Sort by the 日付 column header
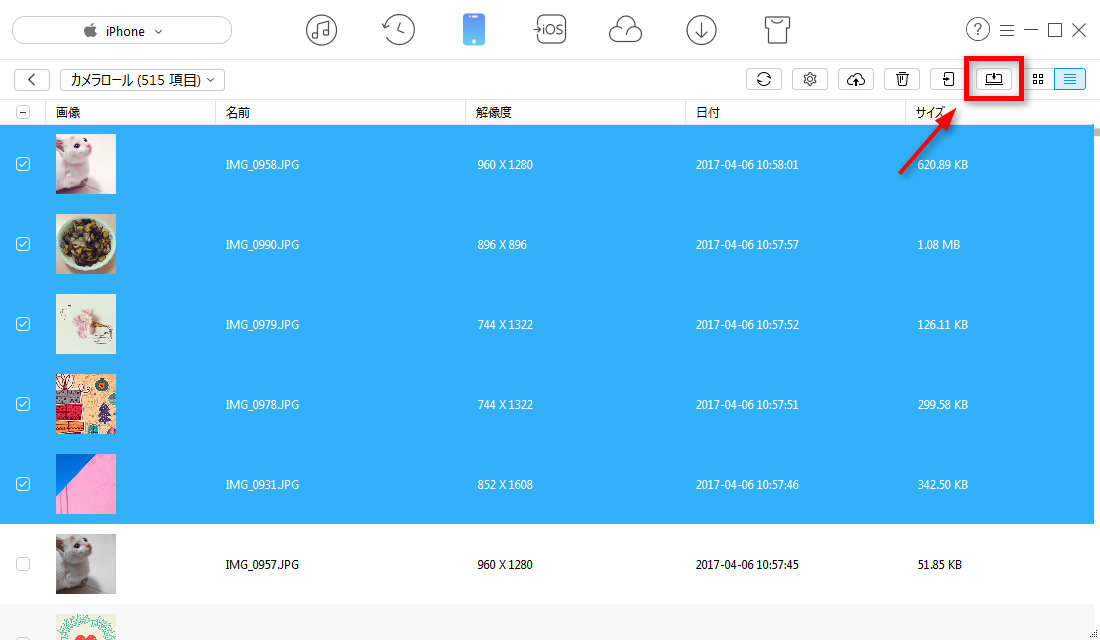Screen dimensions: 1100x640 click(796, 112)
